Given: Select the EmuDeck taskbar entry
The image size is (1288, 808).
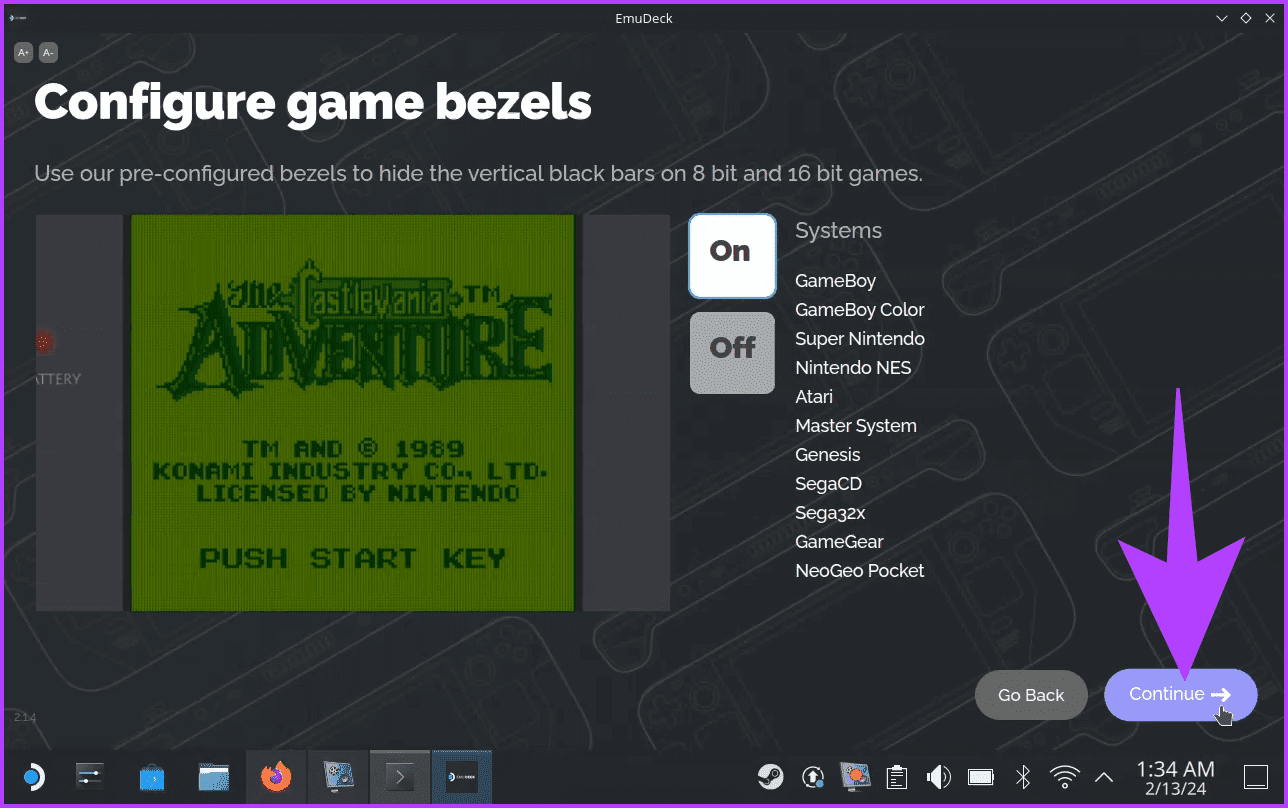Looking at the screenshot, I should [x=462, y=777].
